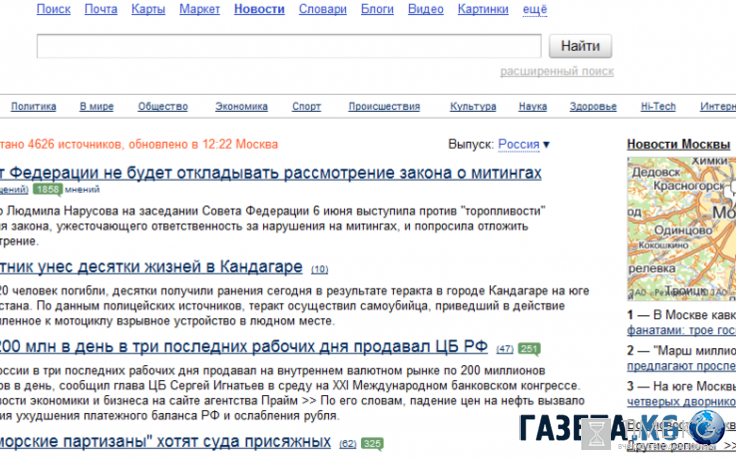Image resolution: width=736 pixels, height=460 pixels.
Task: Open Карты in the top navigation
Action: [148, 9]
